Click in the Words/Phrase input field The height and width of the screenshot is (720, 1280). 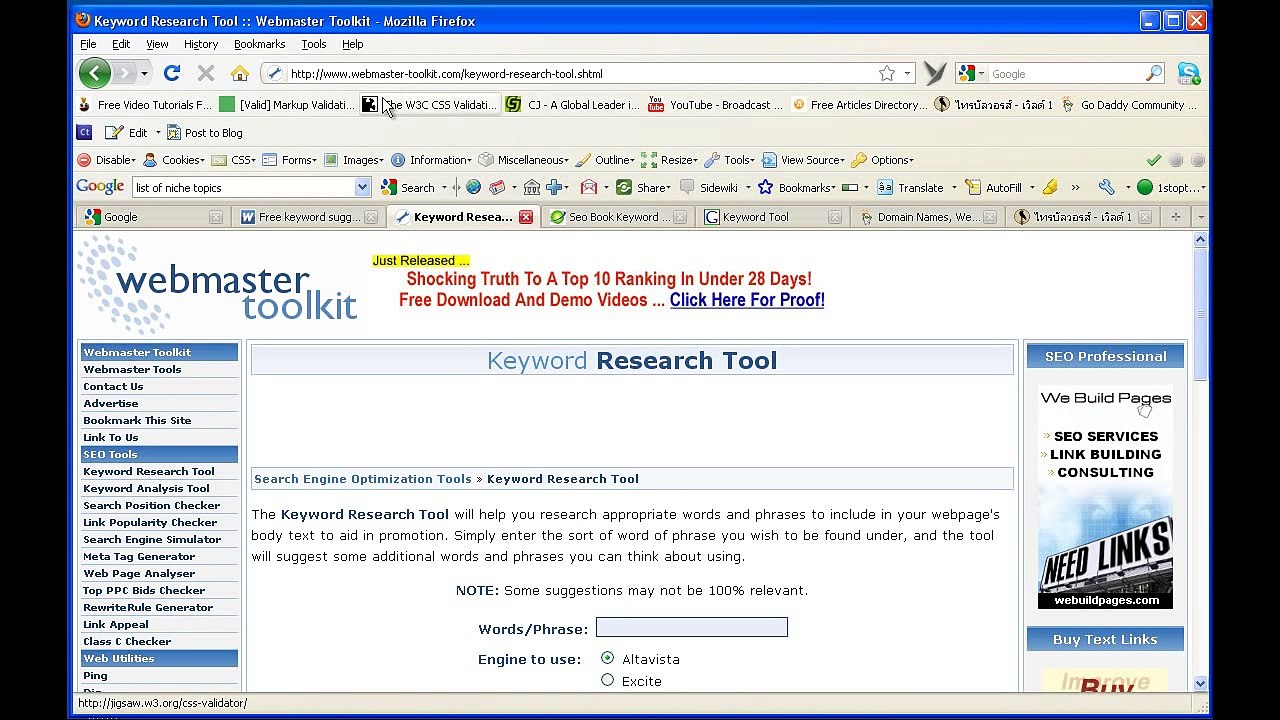pyautogui.click(x=692, y=627)
